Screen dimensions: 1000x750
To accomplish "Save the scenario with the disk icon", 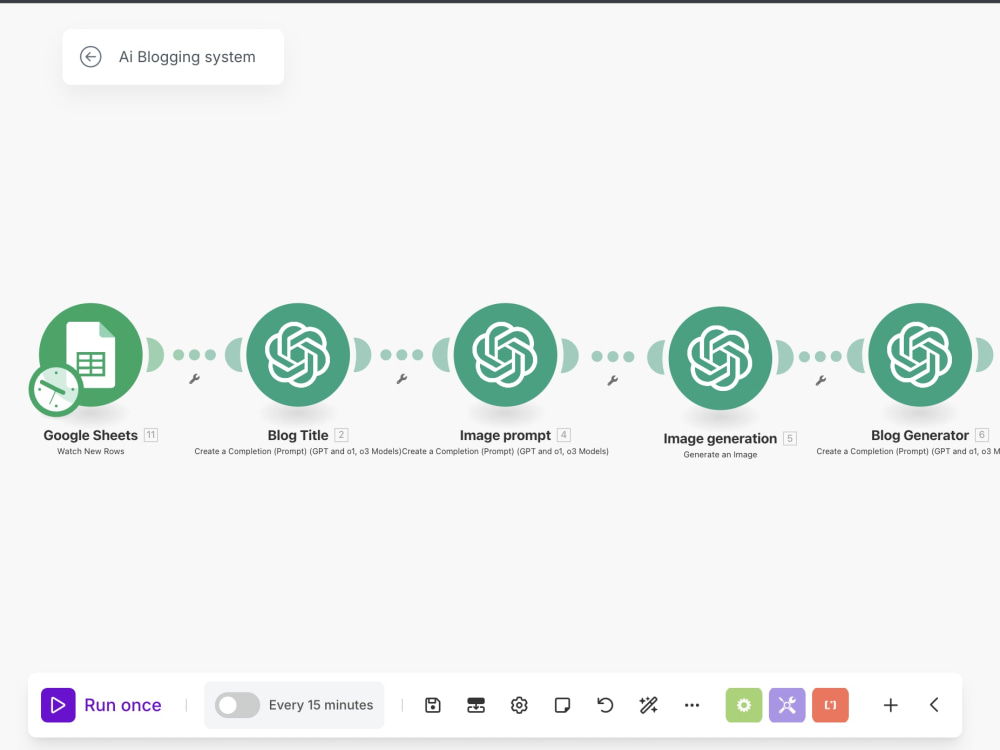I will pos(433,705).
